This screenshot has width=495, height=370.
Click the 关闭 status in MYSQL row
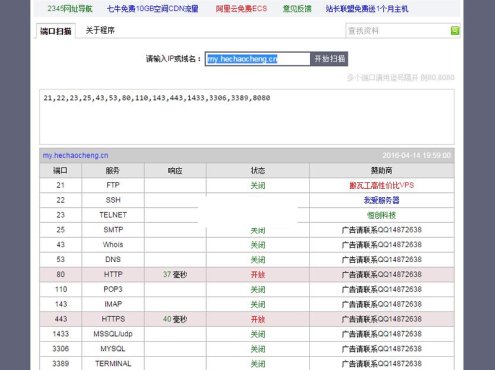258,349
